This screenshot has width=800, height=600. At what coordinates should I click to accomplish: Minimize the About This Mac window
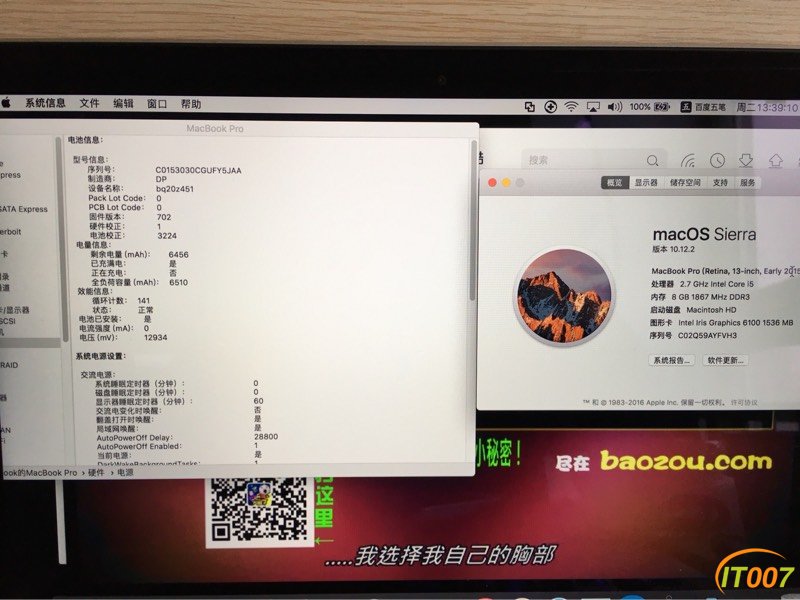pyautogui.click(x=506, y=183)
